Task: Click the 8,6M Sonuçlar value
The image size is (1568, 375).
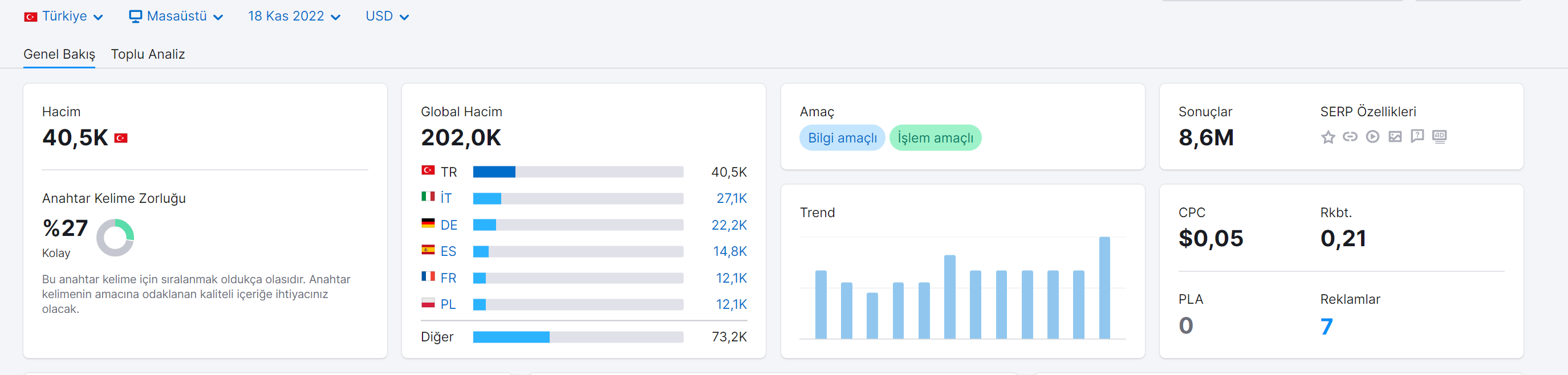Action: pos(1206,138)
